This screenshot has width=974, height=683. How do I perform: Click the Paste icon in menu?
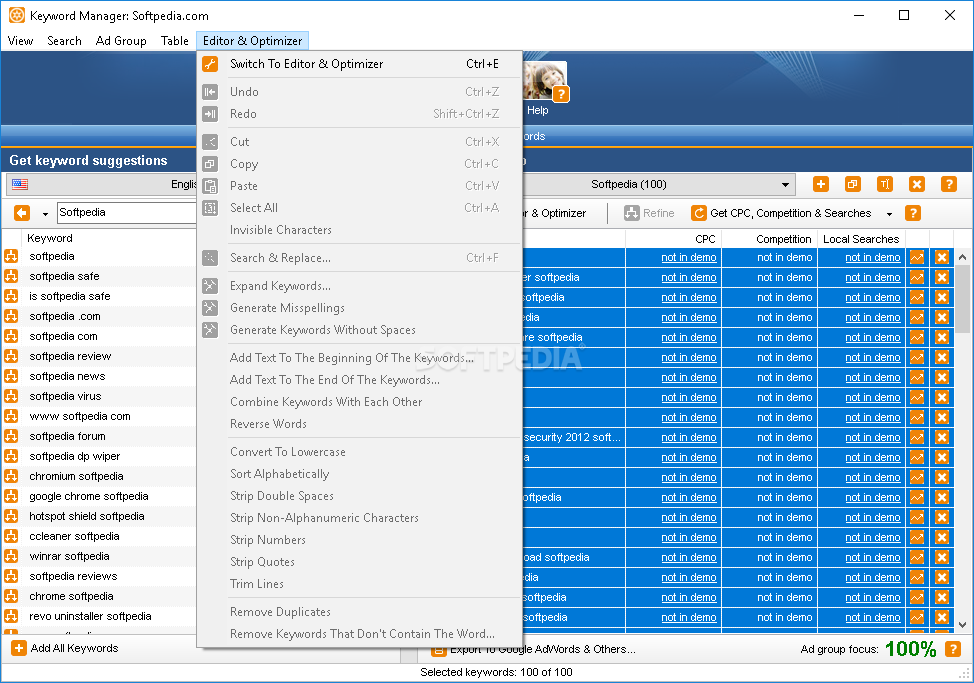[x=210, y=186]
